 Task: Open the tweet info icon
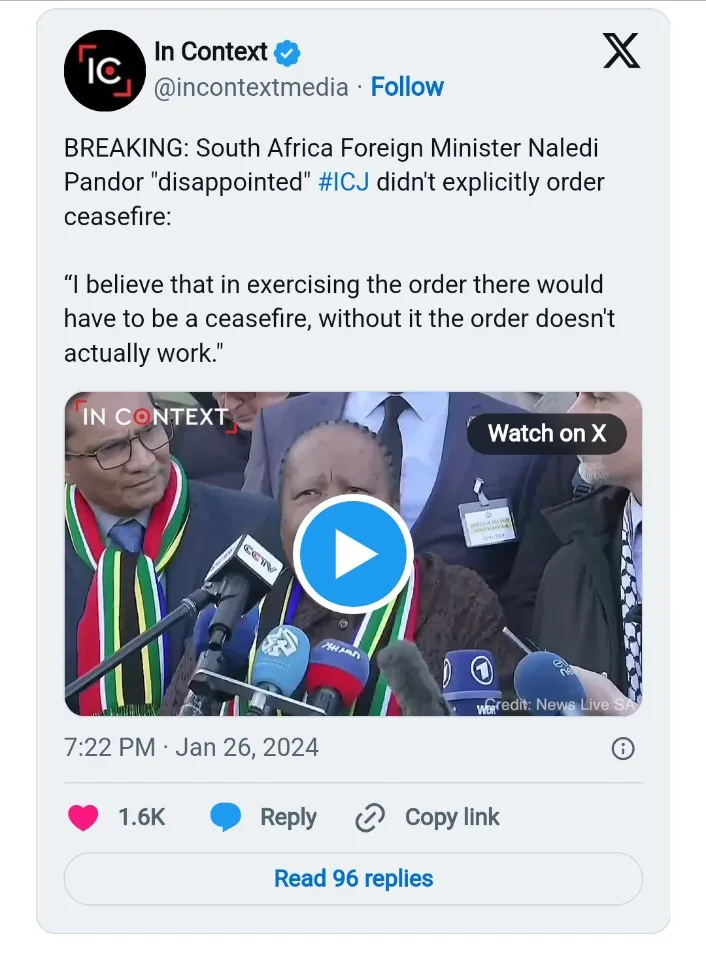pos(622,748)
